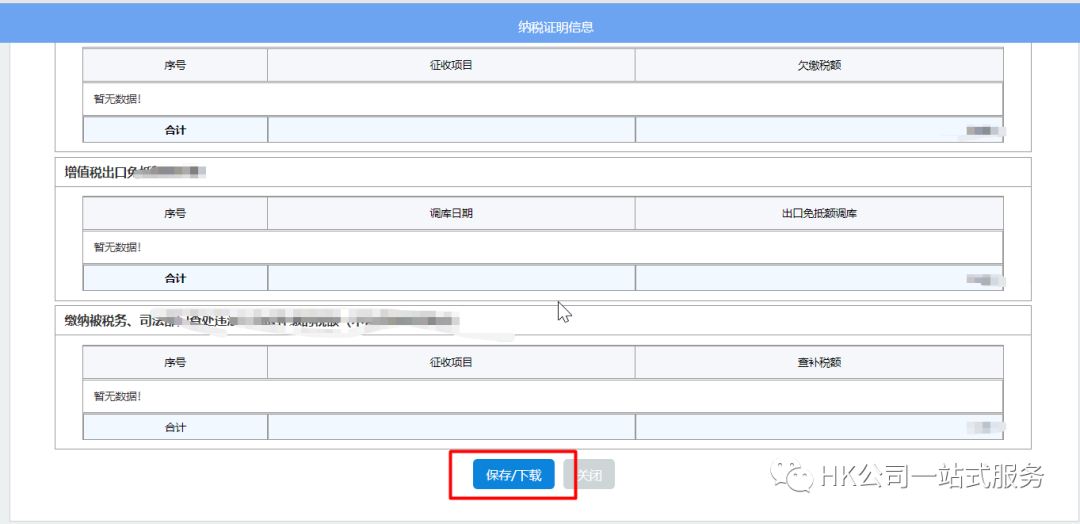This screenshot has width=1080, height=524.
Task: Click the 查补税额 column header
Action: point(818,362)
